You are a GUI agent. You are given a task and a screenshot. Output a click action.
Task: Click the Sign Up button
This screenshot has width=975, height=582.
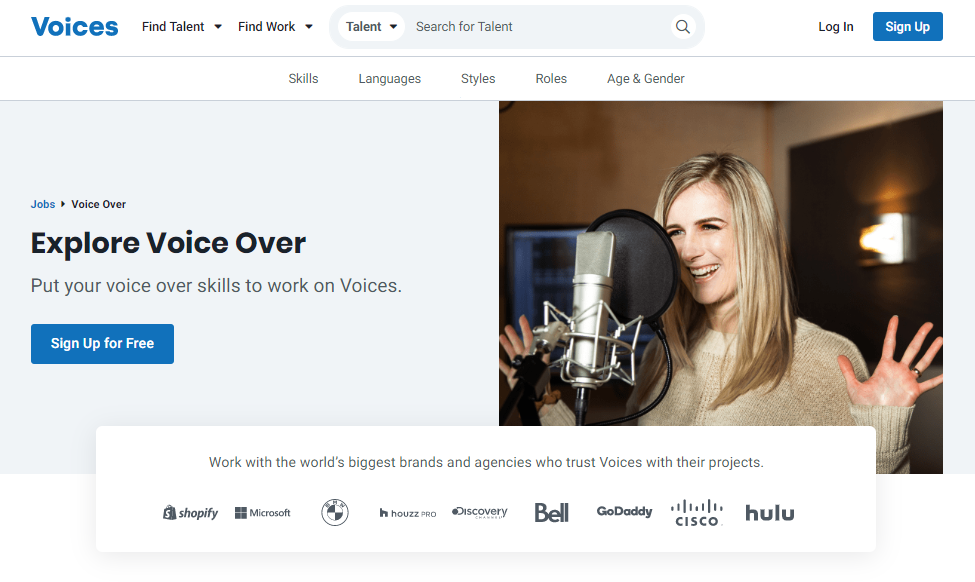[908, 27]
